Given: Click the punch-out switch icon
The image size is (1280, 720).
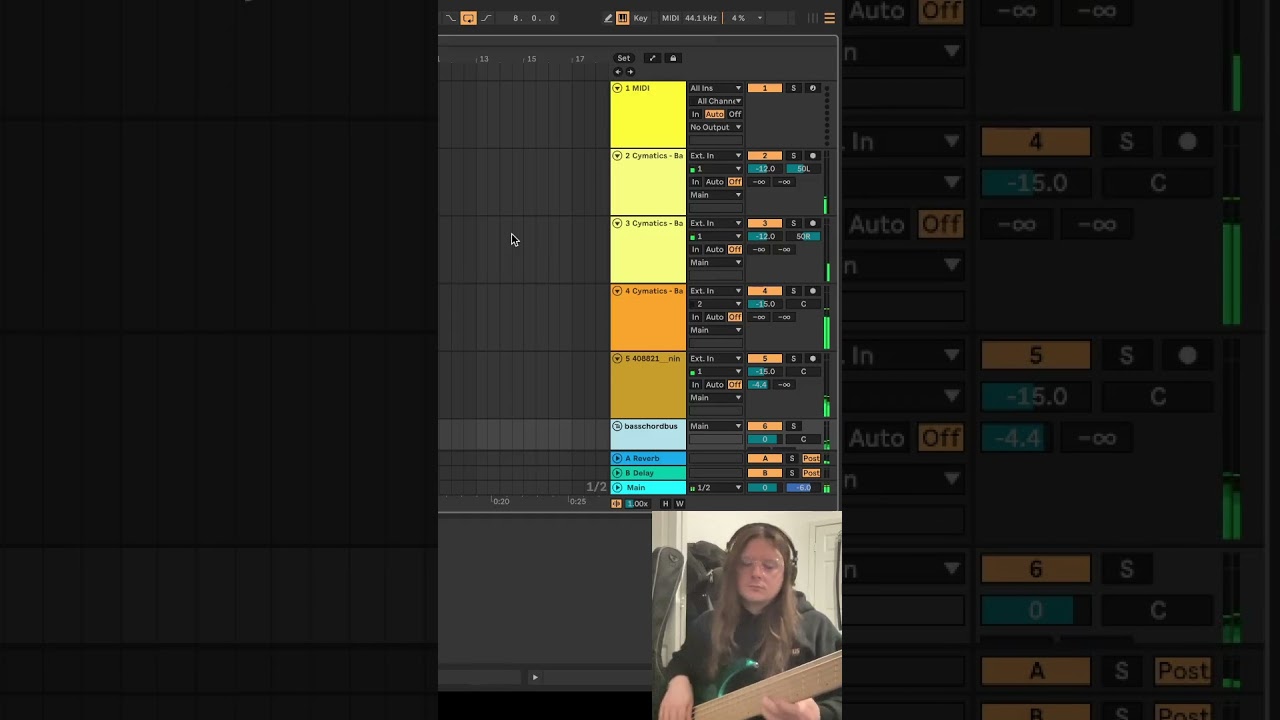Looking at the screenshot, I should [x=486, y=18].
